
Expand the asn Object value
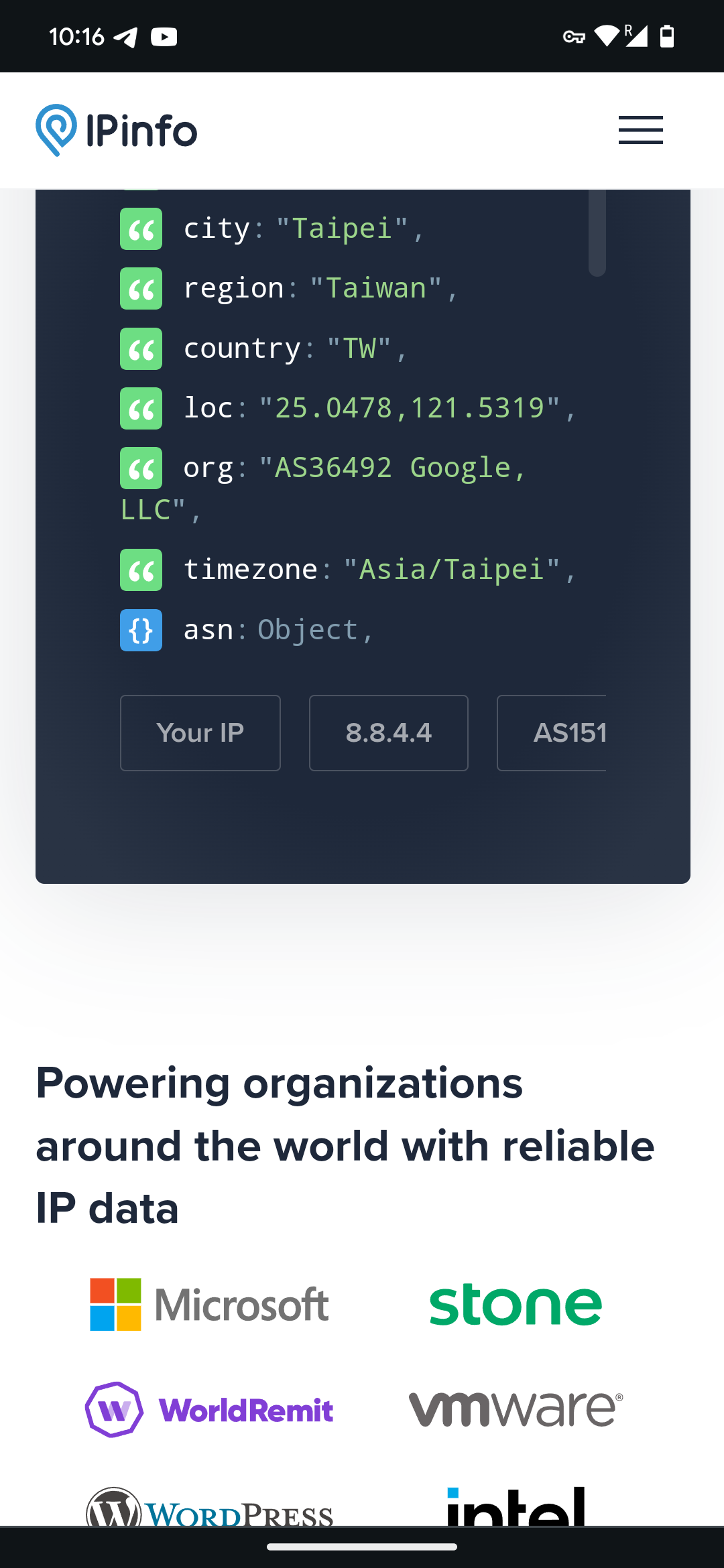pyautogui.click(x=308, y=630)
